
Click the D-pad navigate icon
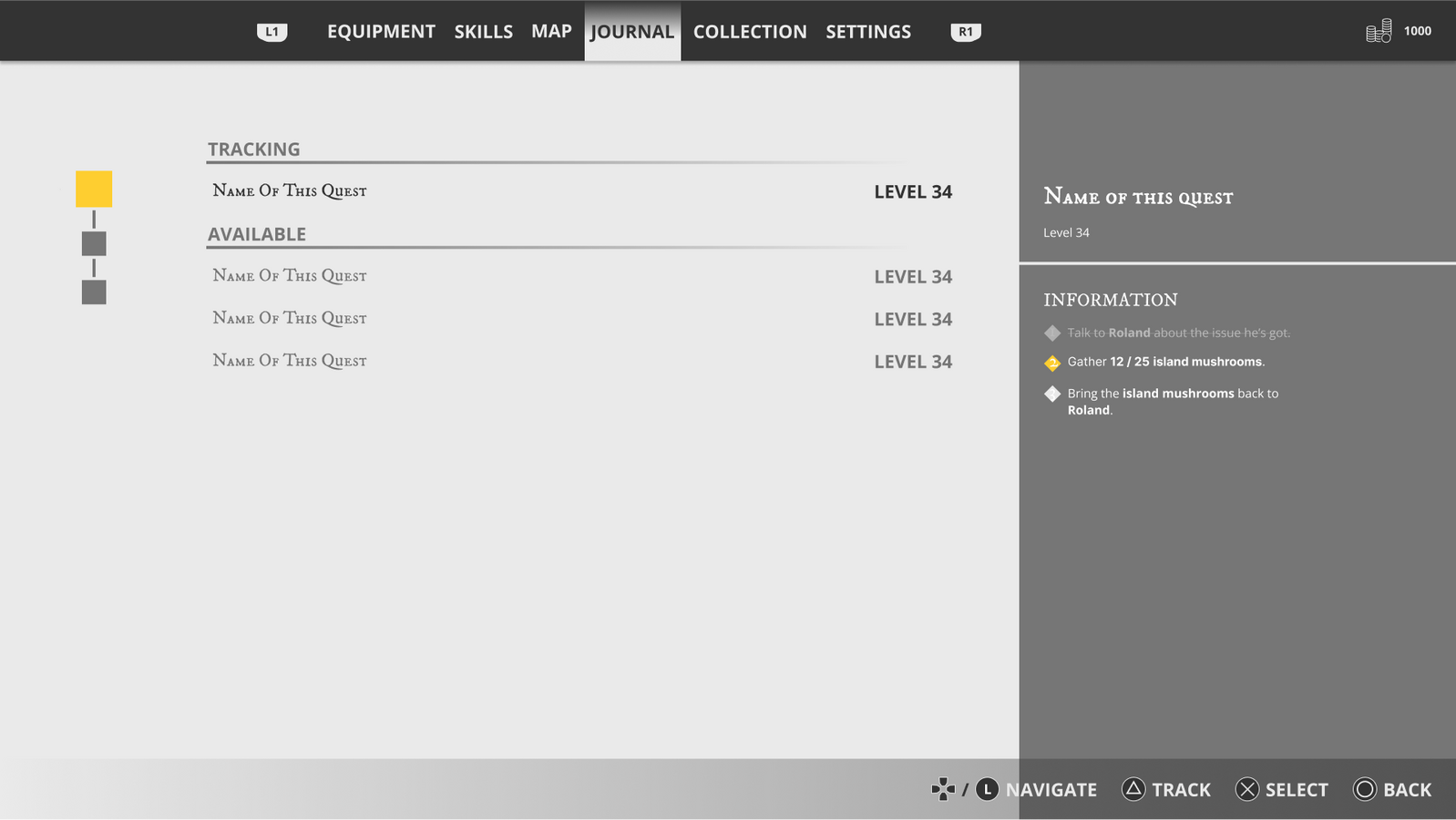943,789
